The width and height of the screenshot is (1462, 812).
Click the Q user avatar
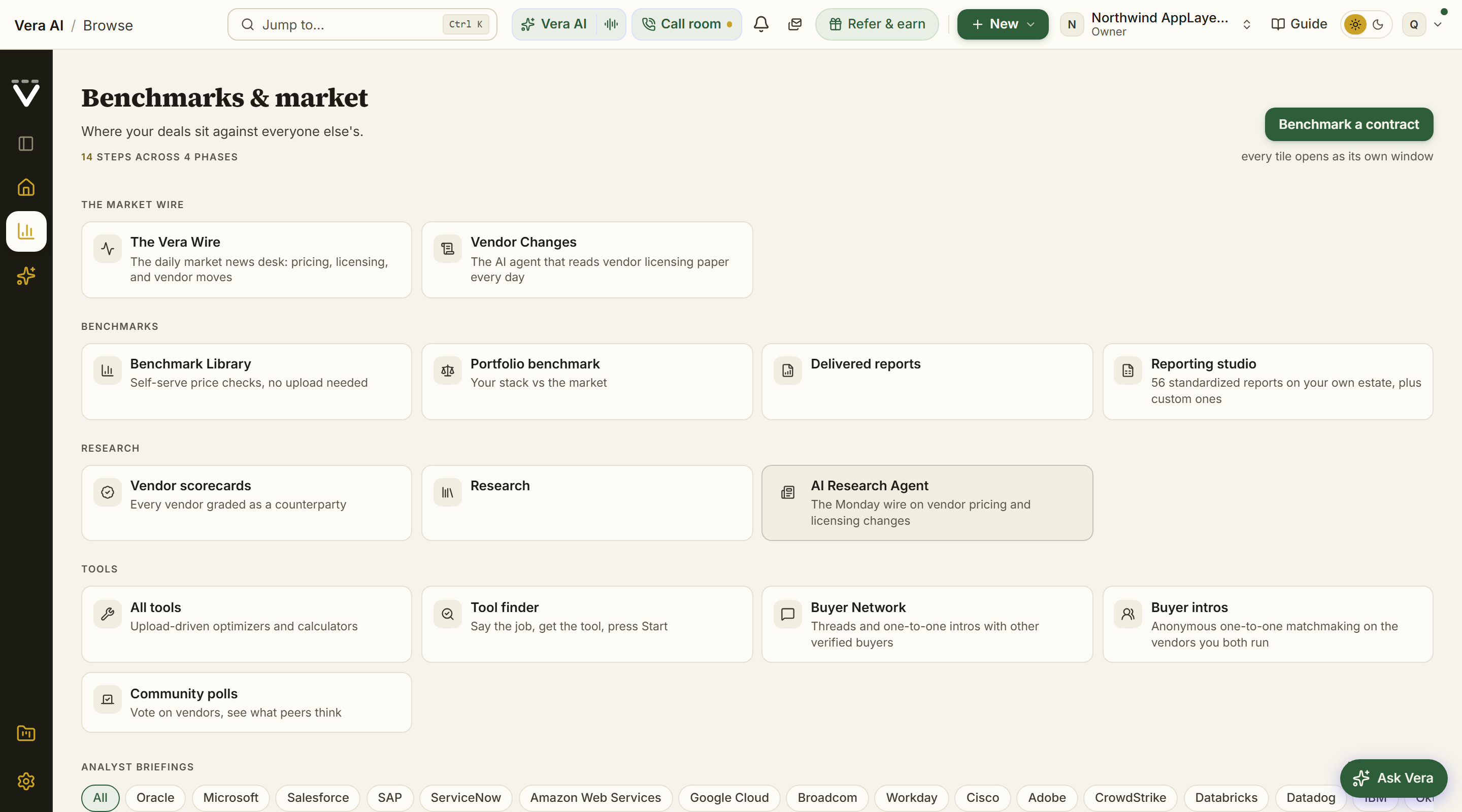tap(1414, 24)
